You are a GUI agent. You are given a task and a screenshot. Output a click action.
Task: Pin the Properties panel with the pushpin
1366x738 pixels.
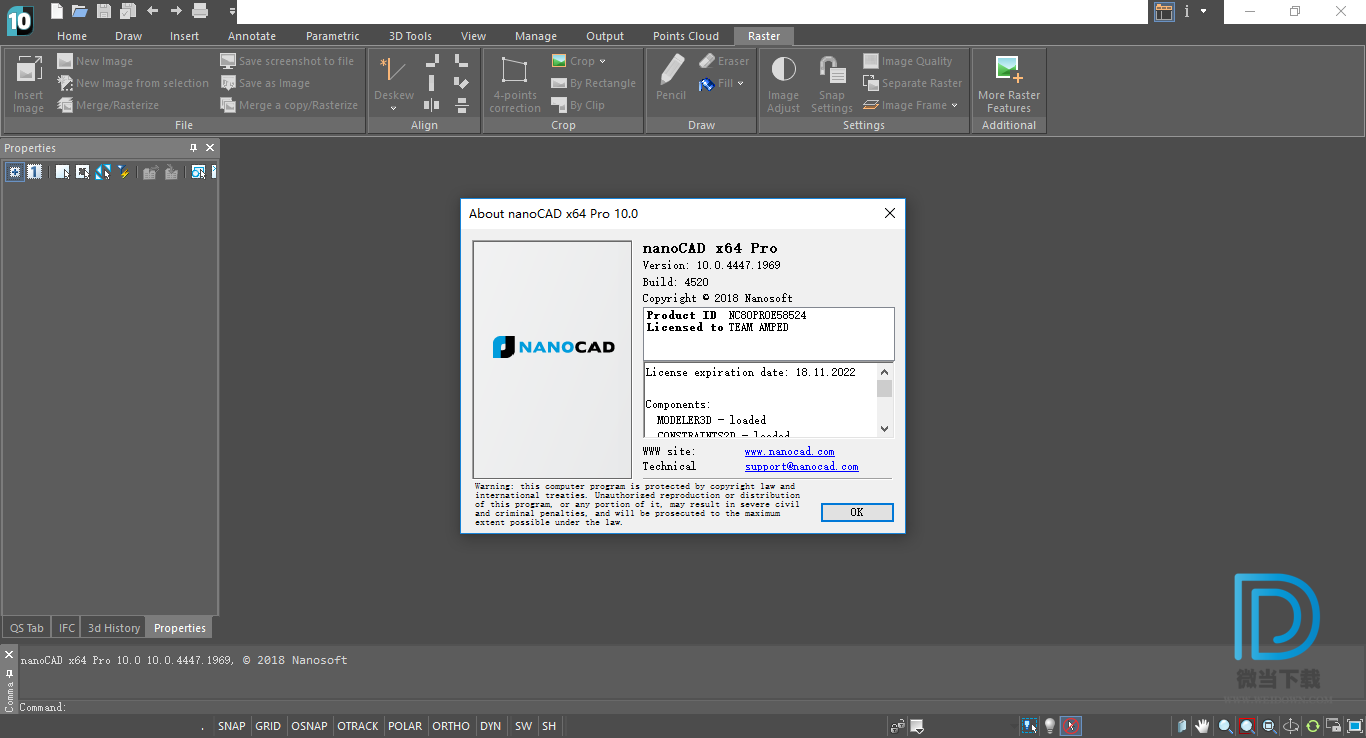click(x=194, y=148)
